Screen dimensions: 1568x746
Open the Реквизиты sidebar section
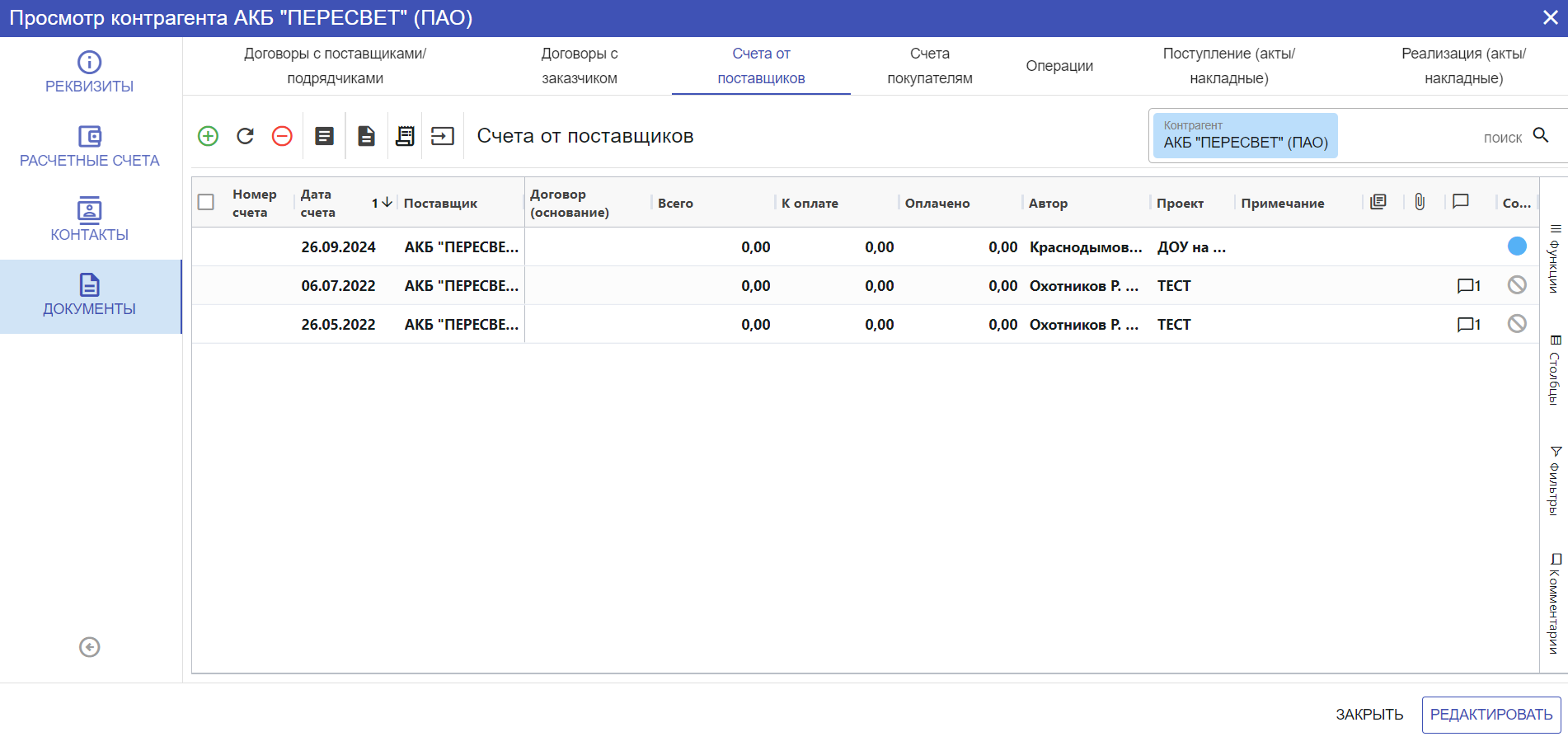90,73
